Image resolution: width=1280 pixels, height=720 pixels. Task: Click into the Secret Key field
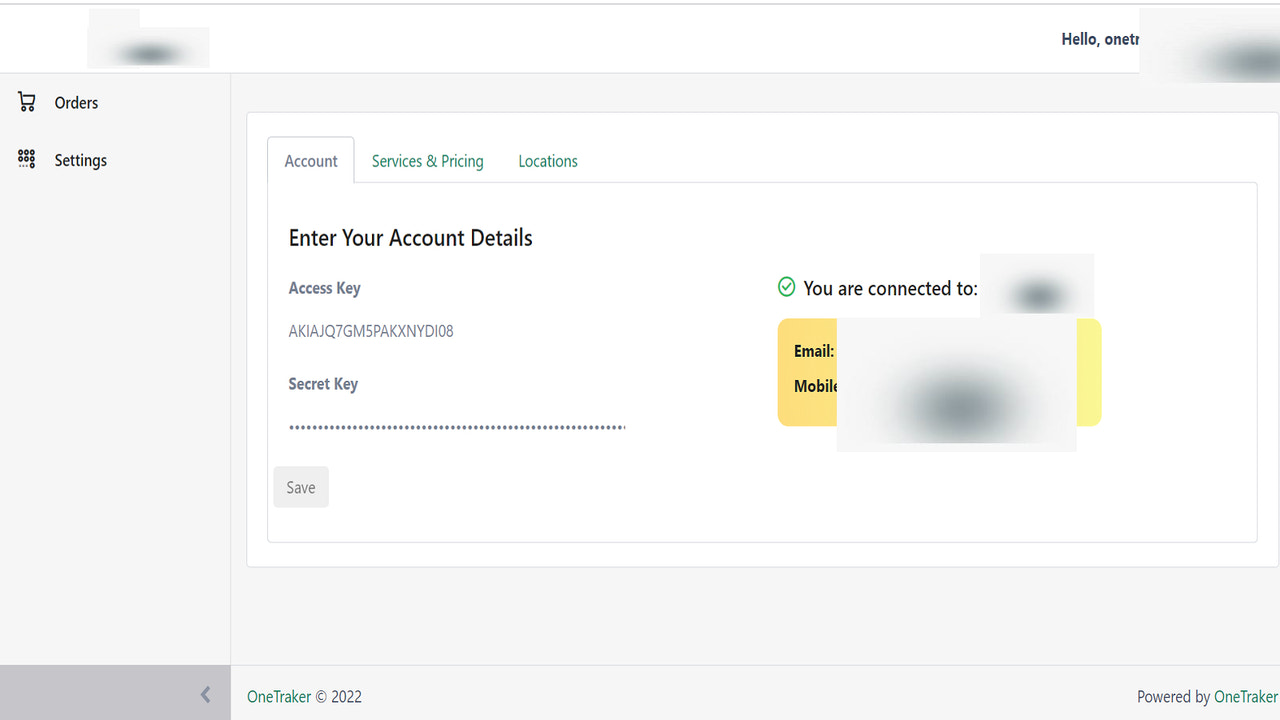tap(457, 427)
